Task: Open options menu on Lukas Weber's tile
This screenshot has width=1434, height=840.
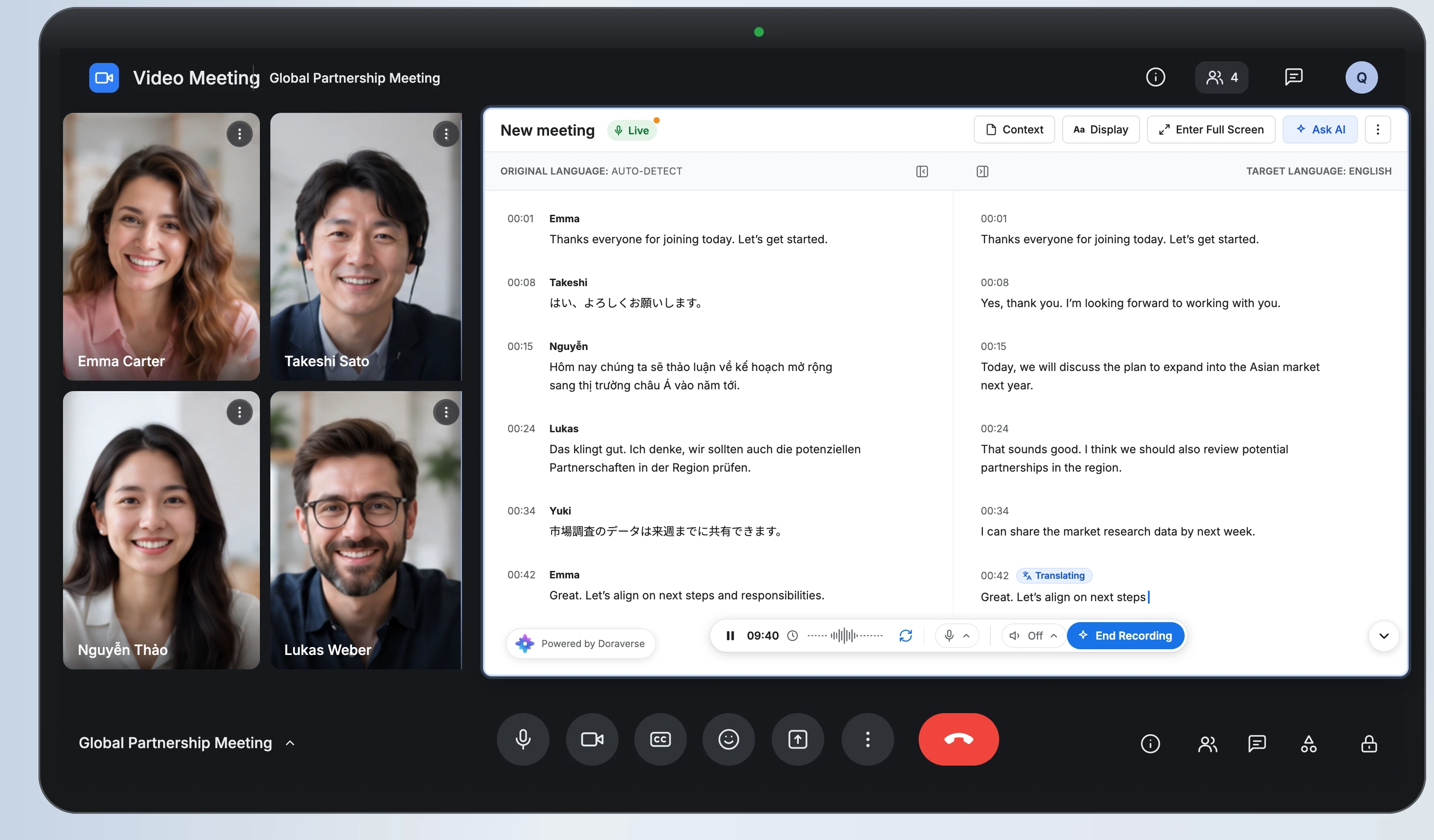Action: point(446,412)
